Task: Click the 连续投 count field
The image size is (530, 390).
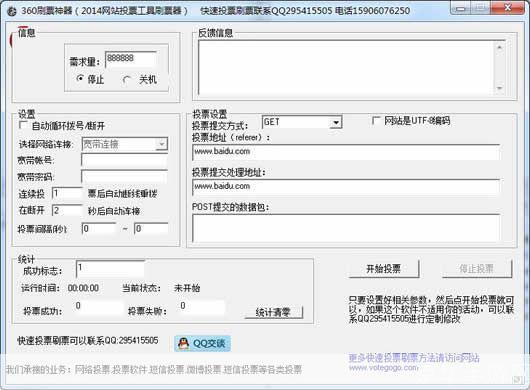Action: coord(67,193)
